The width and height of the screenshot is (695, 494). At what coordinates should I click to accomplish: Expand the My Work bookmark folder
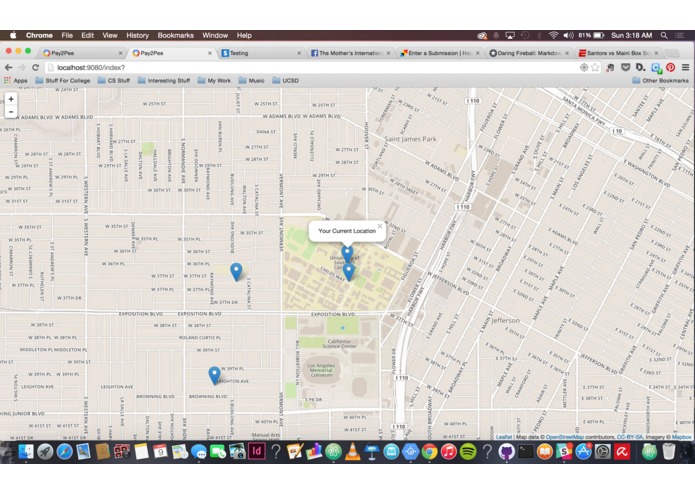pyautogui.click(x=214, y=81)
